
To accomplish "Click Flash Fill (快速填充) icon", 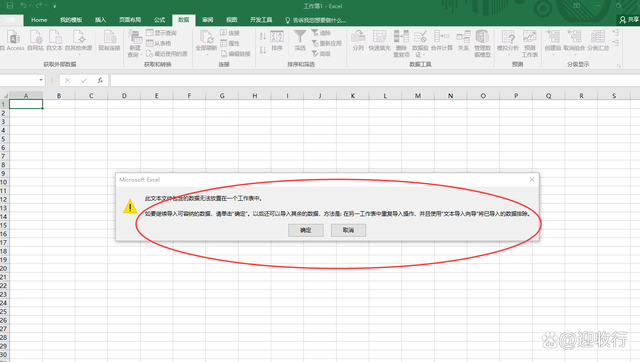I will (x=380, y=40).
